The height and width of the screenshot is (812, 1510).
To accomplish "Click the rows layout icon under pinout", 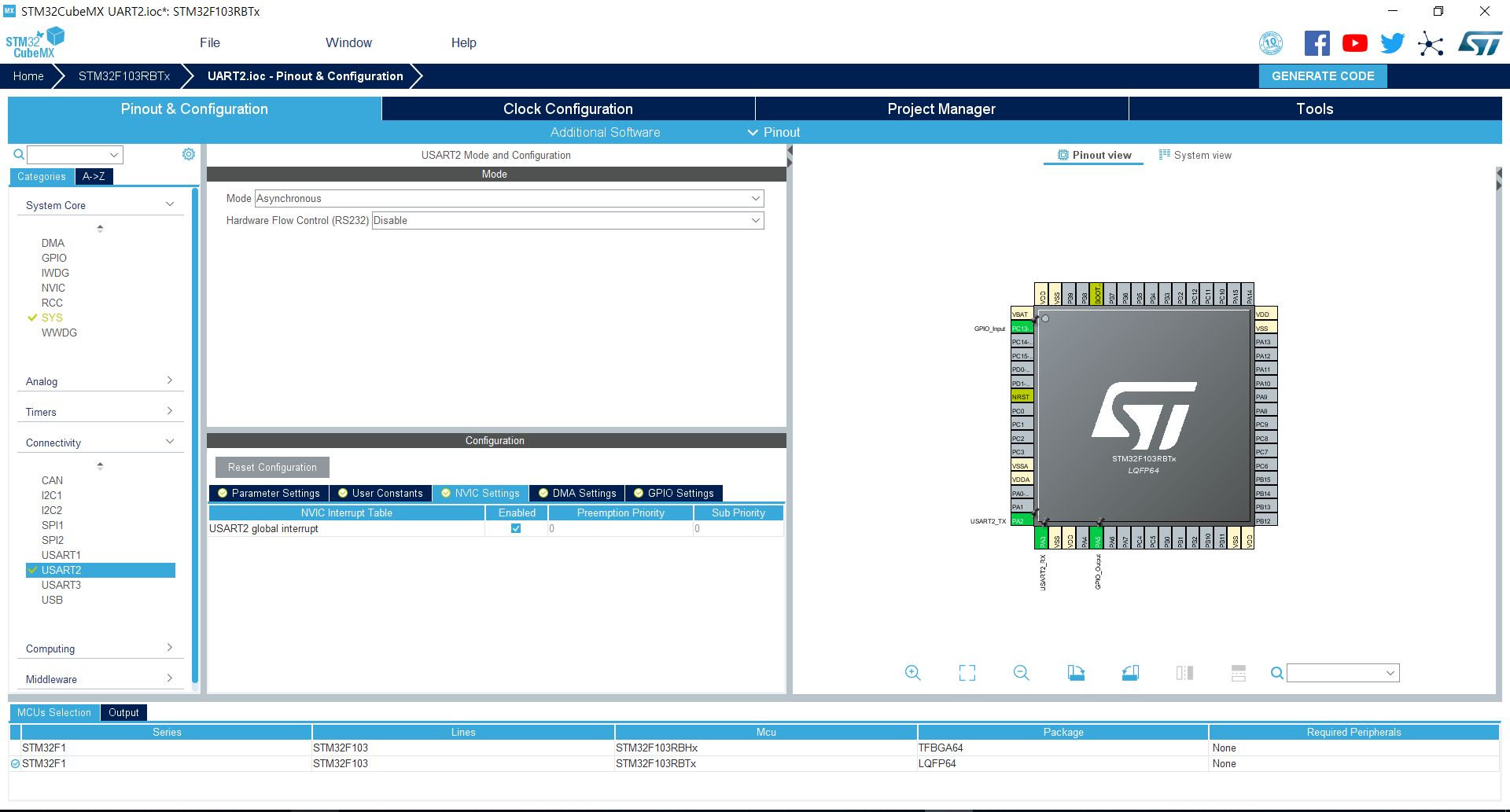I will click(x=1239, y=673).
